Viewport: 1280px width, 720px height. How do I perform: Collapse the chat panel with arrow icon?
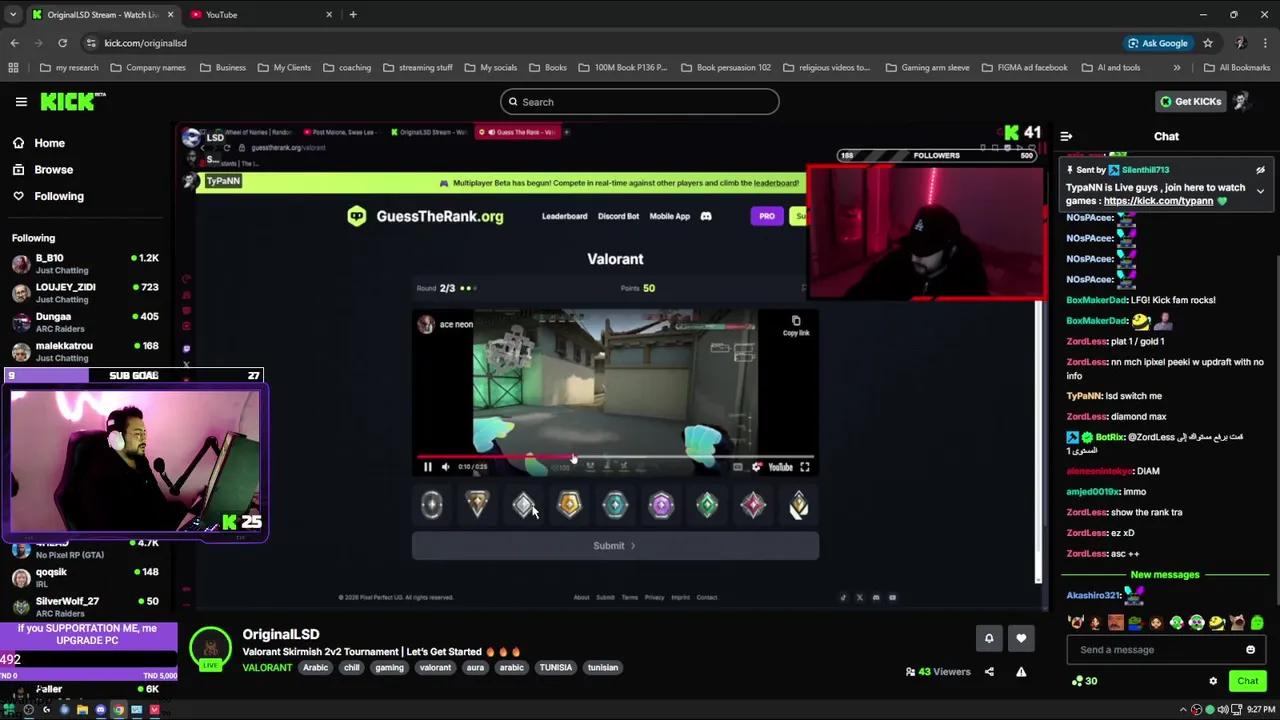1066,136
